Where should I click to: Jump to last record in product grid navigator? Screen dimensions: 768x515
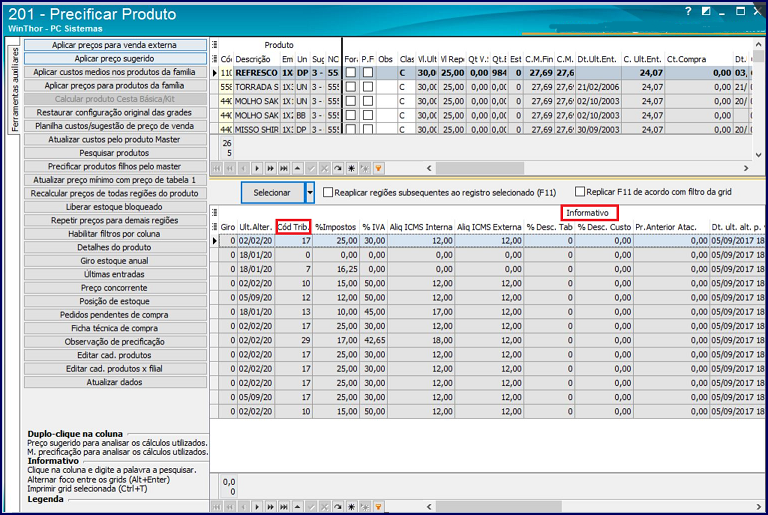pos(284,168)
